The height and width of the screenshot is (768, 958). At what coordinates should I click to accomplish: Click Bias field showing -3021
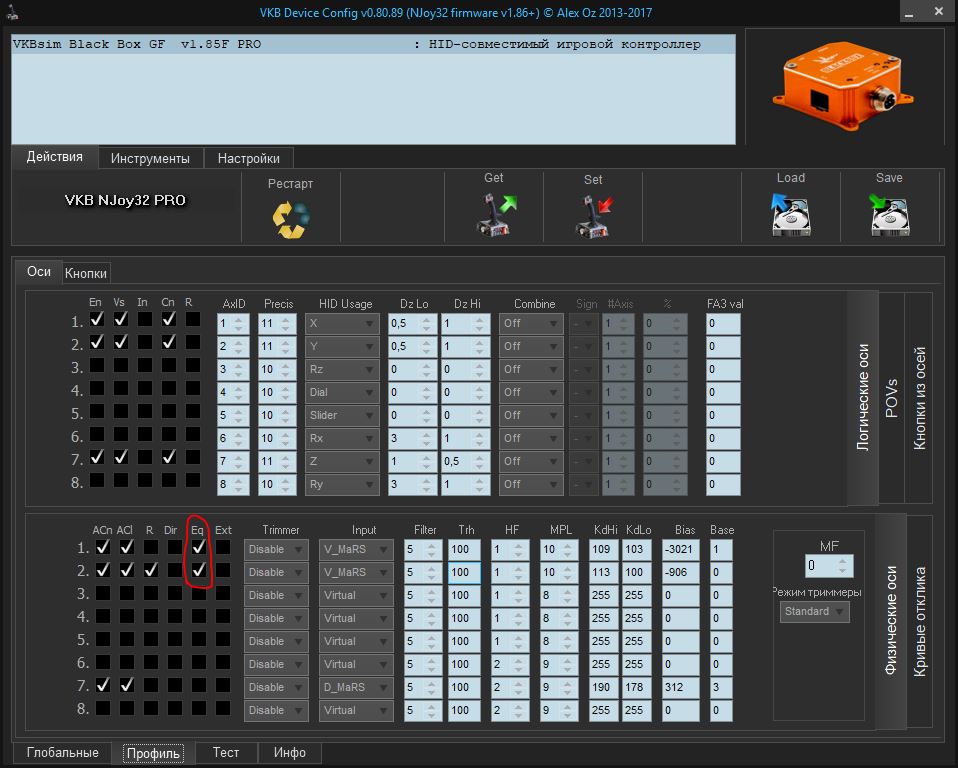pos(680,549)
